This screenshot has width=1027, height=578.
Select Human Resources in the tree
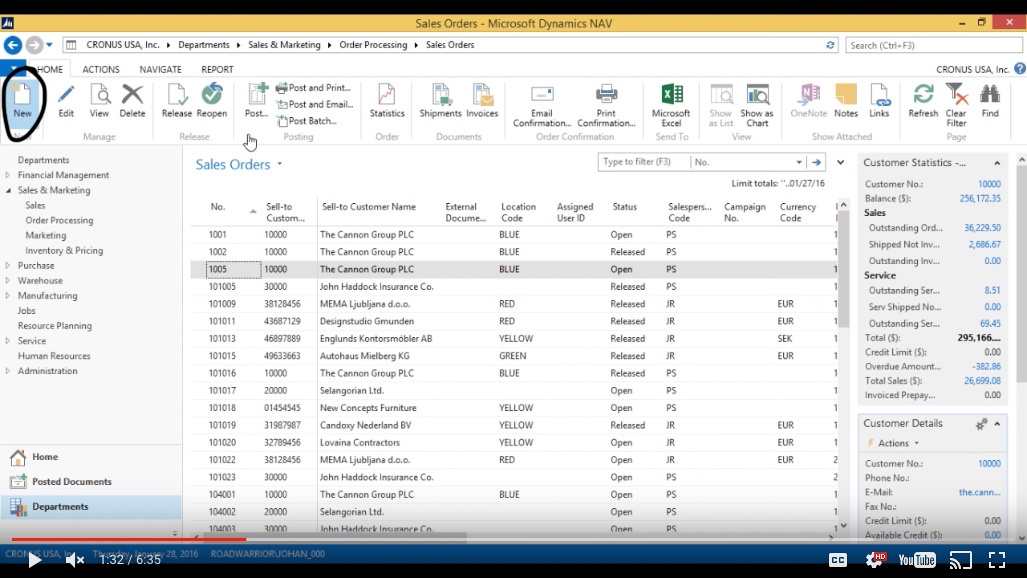pos(54,356)
